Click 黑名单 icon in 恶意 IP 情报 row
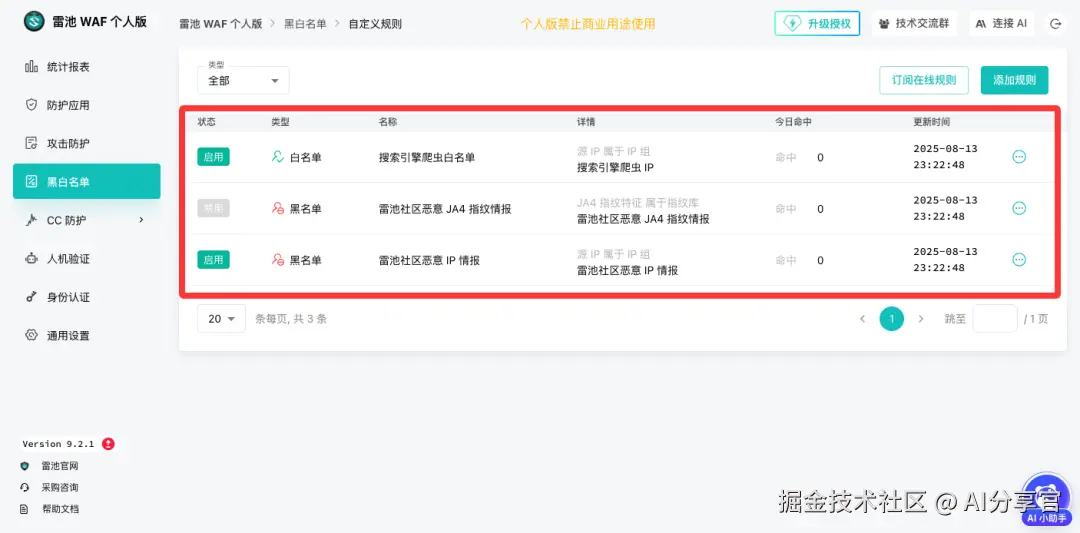 [278, 260]
